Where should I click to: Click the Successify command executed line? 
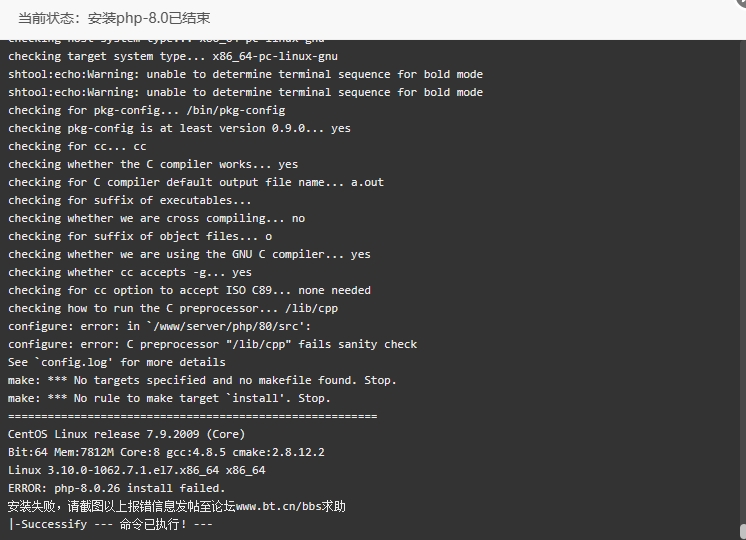pyautogui.click(x=110, y=524)
